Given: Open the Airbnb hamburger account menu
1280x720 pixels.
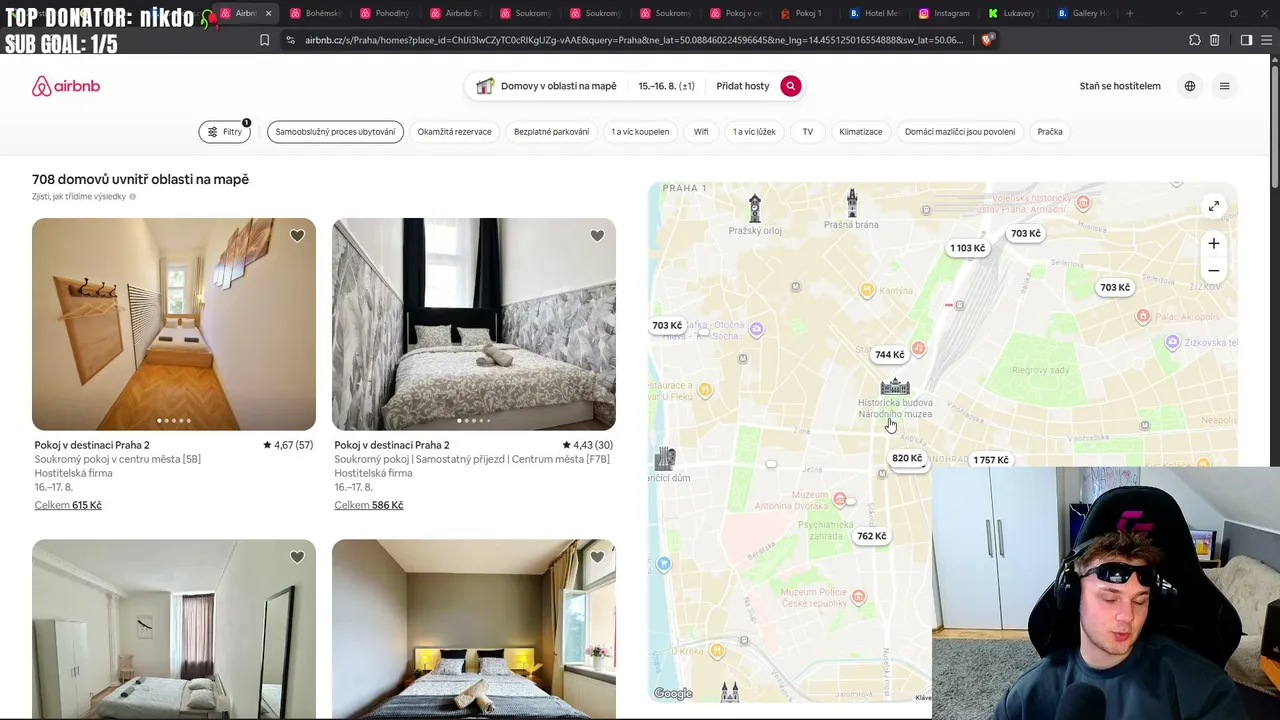Looking at the screenshot, I should click(1224, 86).
